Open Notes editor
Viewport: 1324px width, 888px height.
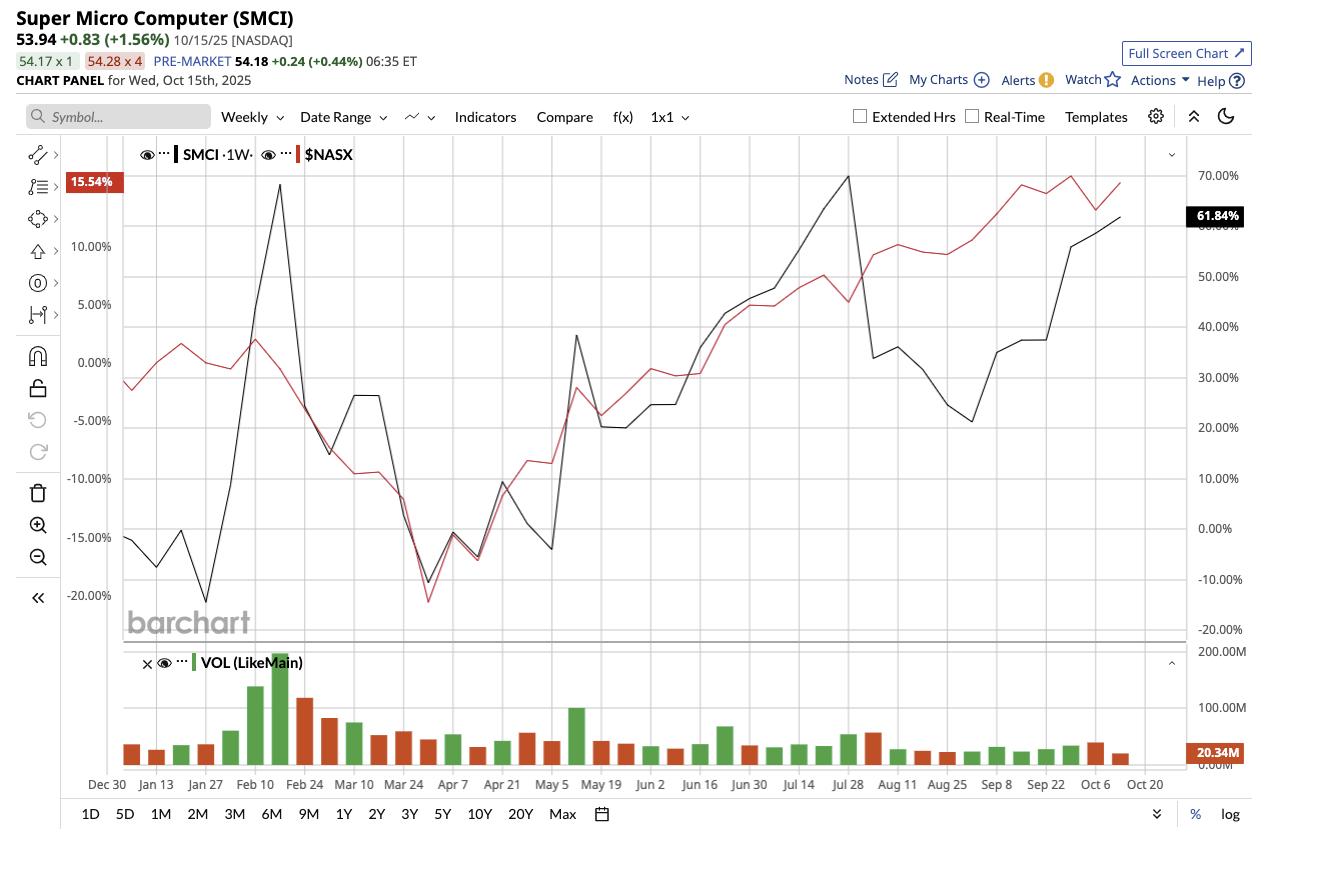(x=871, y=80)
